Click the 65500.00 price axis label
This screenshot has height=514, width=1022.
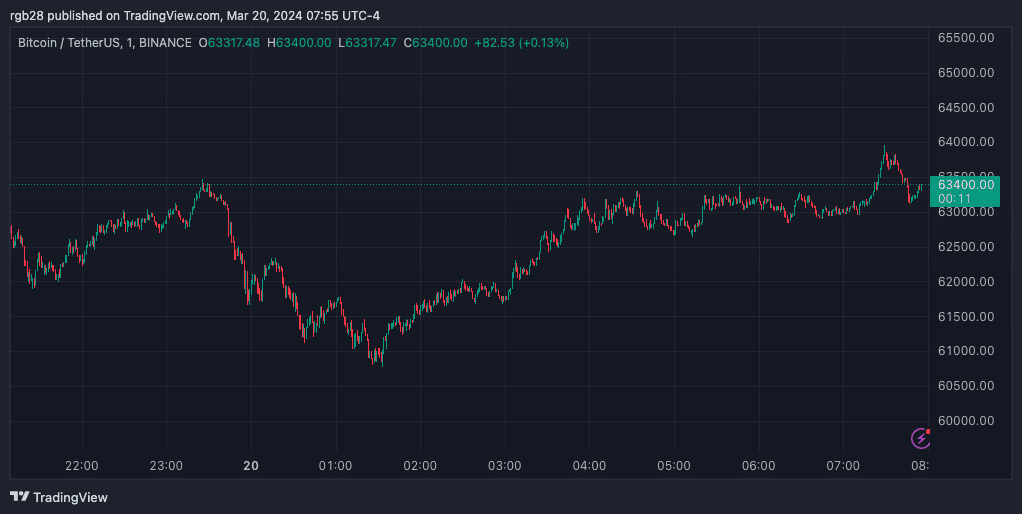click(965, 38)
